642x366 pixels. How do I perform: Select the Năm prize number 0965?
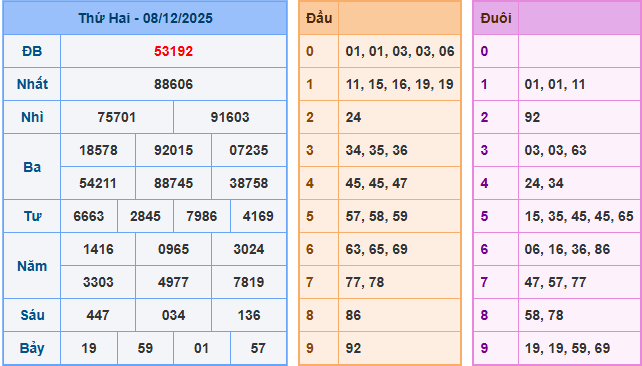coord(173,249)
